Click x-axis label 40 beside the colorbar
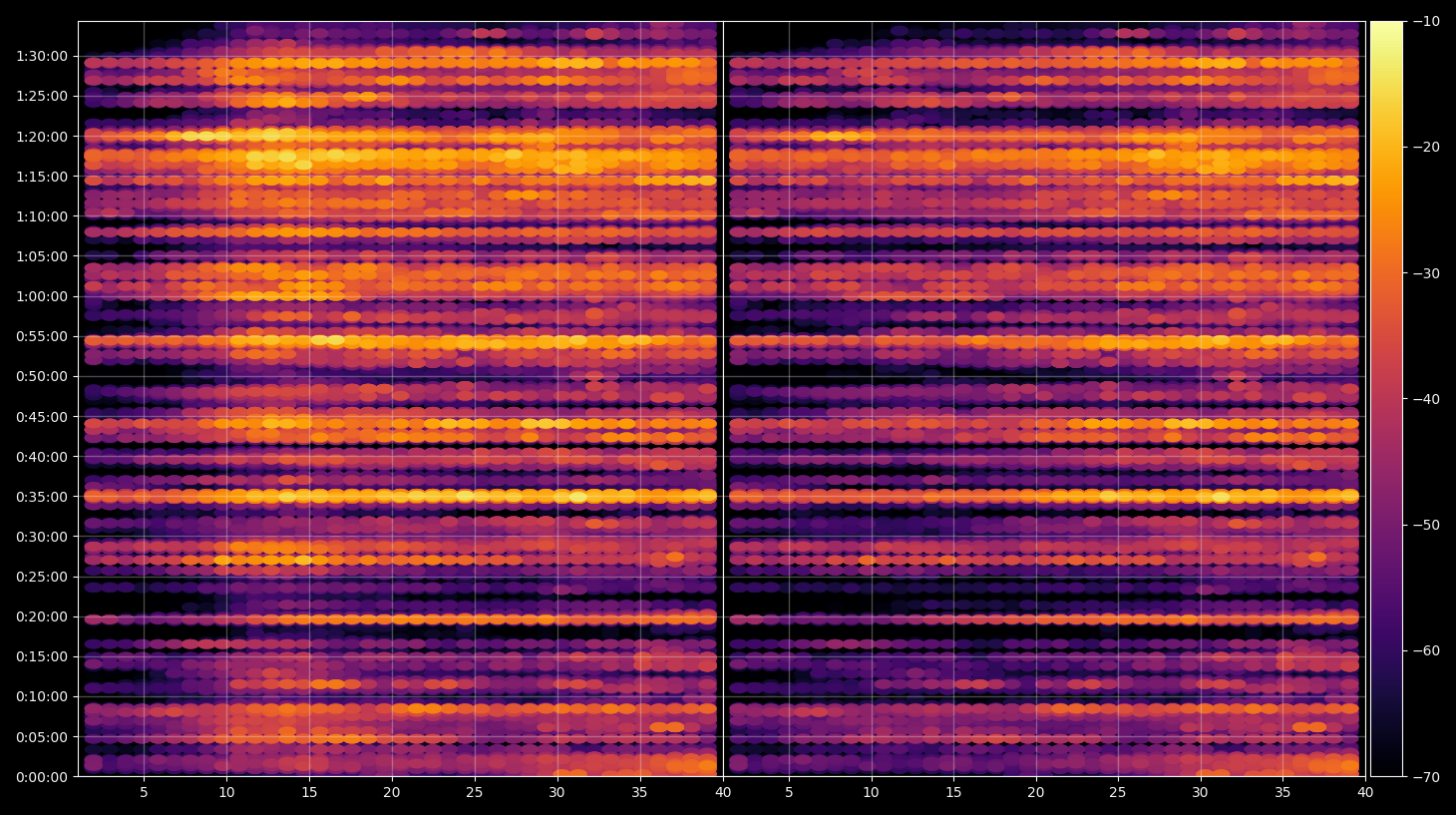Image resolution: width=1456 pixels, height=815 pixels. coord(1365,793)
